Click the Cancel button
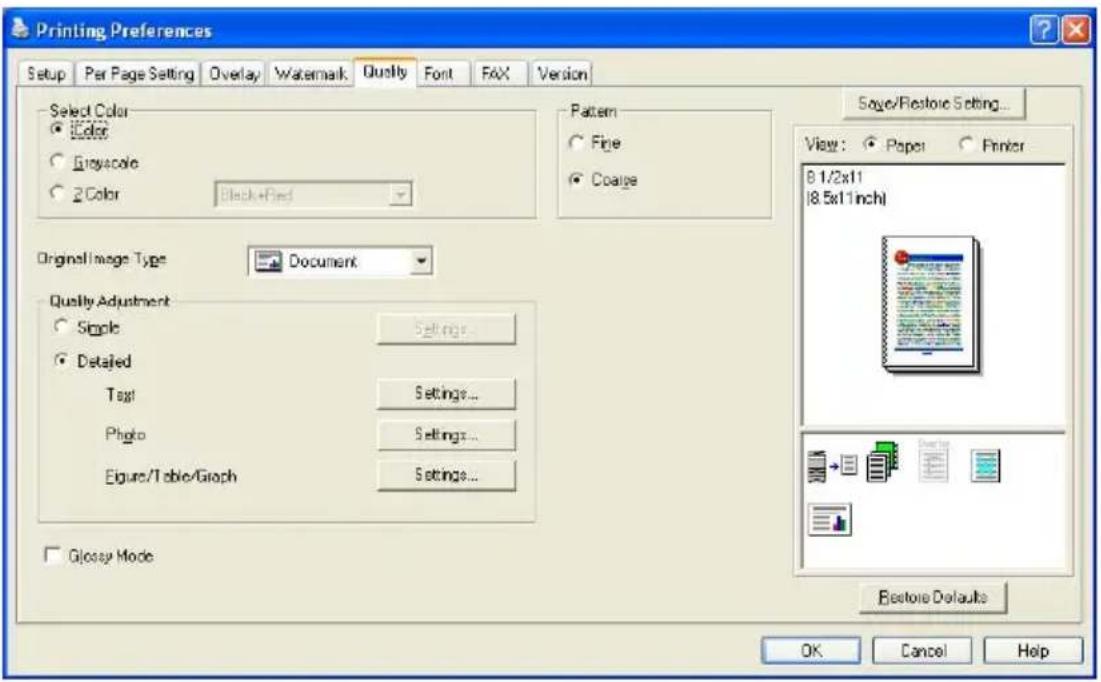The image size is (1101, 682). (922, 650)
